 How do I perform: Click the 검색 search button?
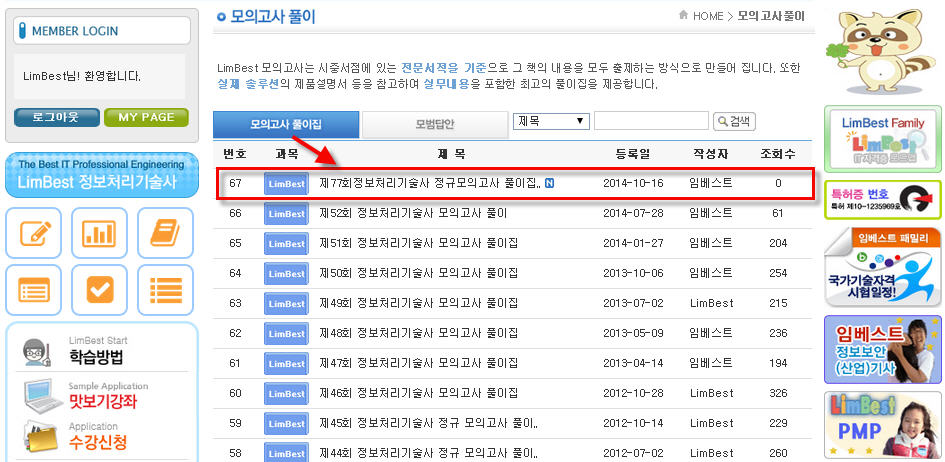(734, 122)
